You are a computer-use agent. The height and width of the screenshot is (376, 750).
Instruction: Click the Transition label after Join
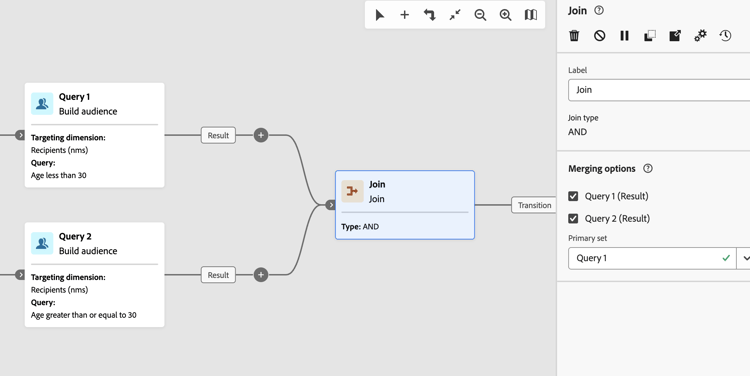(x=534, y=205)
